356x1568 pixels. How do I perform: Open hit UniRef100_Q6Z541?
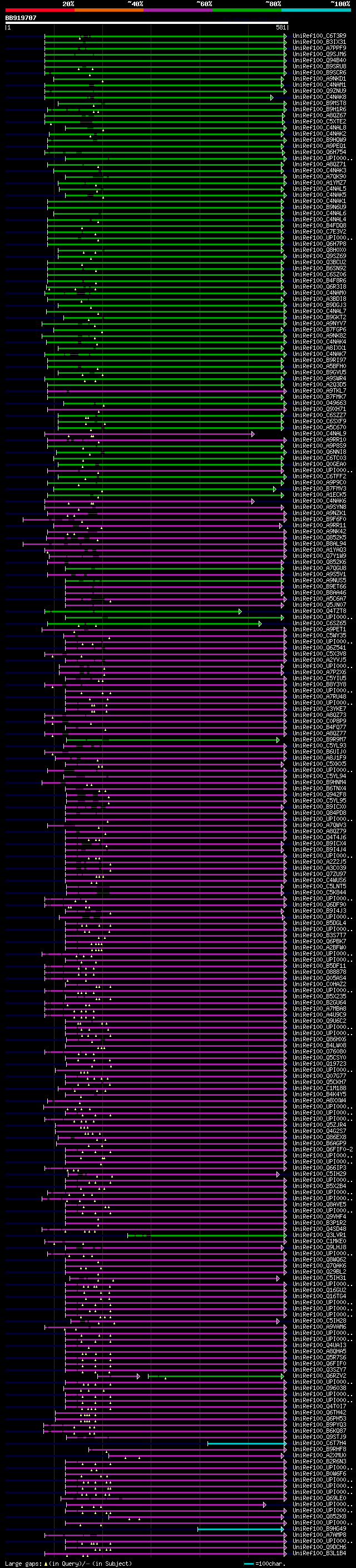pyautogui.click(x=319, y=647)
